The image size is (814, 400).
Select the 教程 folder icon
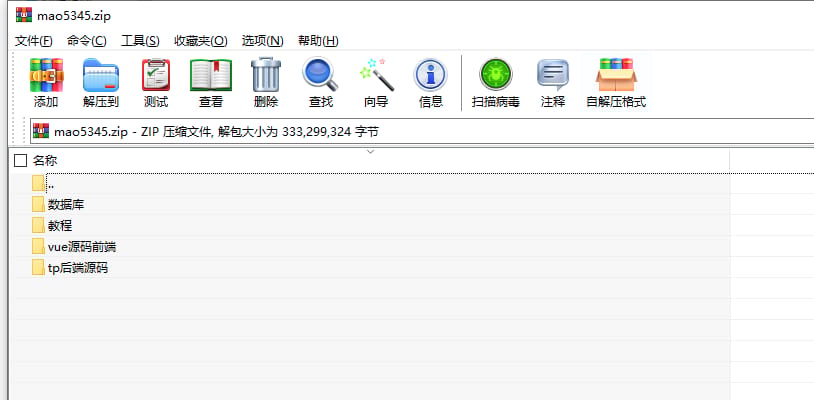coord(38,225)
